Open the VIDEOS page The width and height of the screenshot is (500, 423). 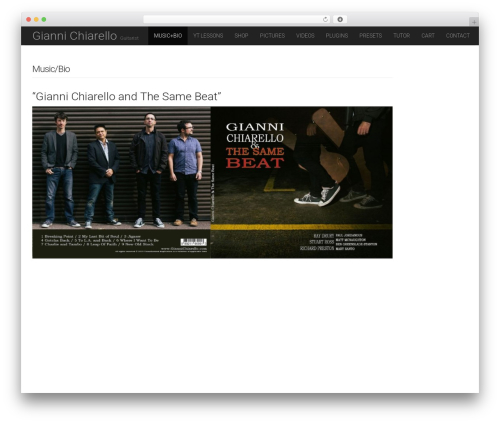305,36
